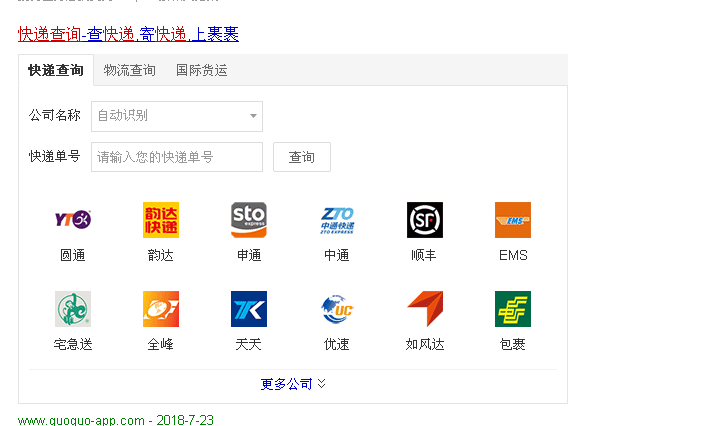Go to the 国际货运 tab
This screenshot has height=426, width=701.
point(202,70)
